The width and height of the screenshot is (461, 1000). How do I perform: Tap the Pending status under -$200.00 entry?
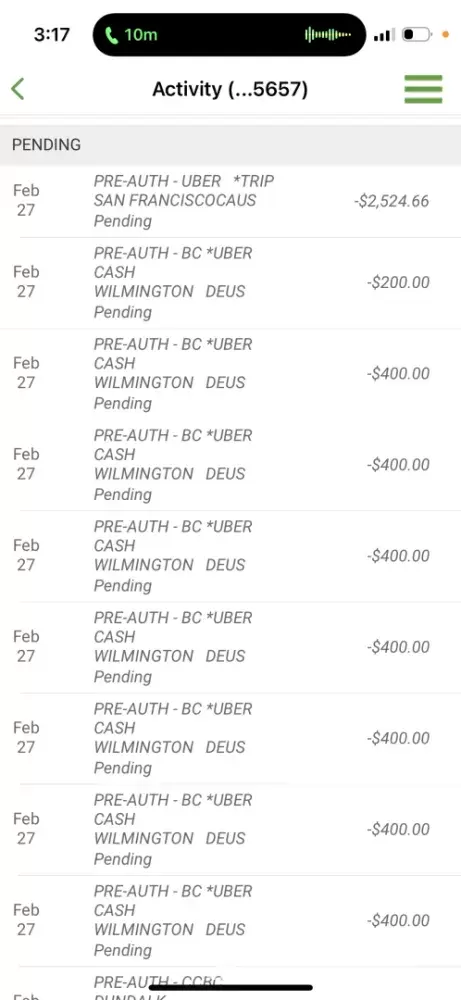[123, 312]
